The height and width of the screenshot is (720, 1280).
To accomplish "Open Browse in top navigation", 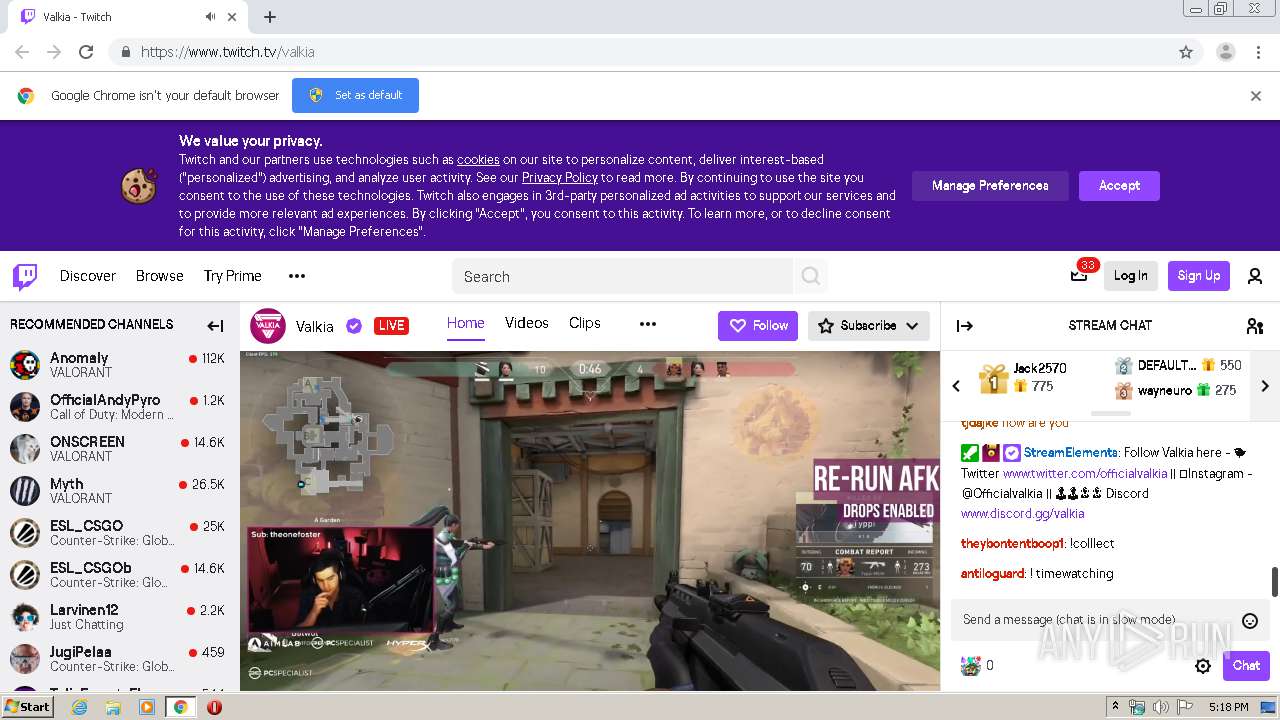I will point(160,276).
